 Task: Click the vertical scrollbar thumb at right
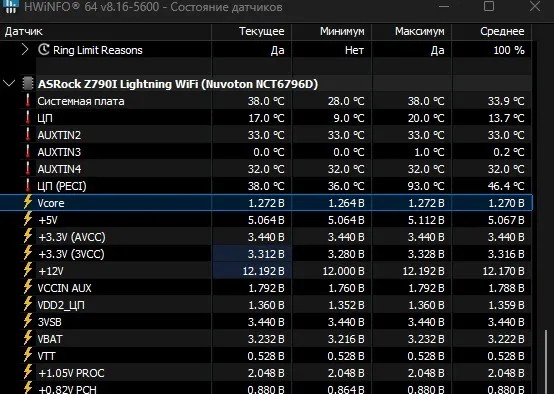(546, 362)
